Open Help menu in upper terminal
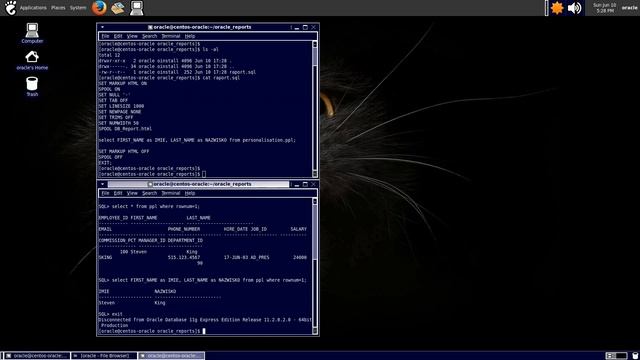This screenshot has width=640, height=360. pyautogui.click(x=190, y=36)
